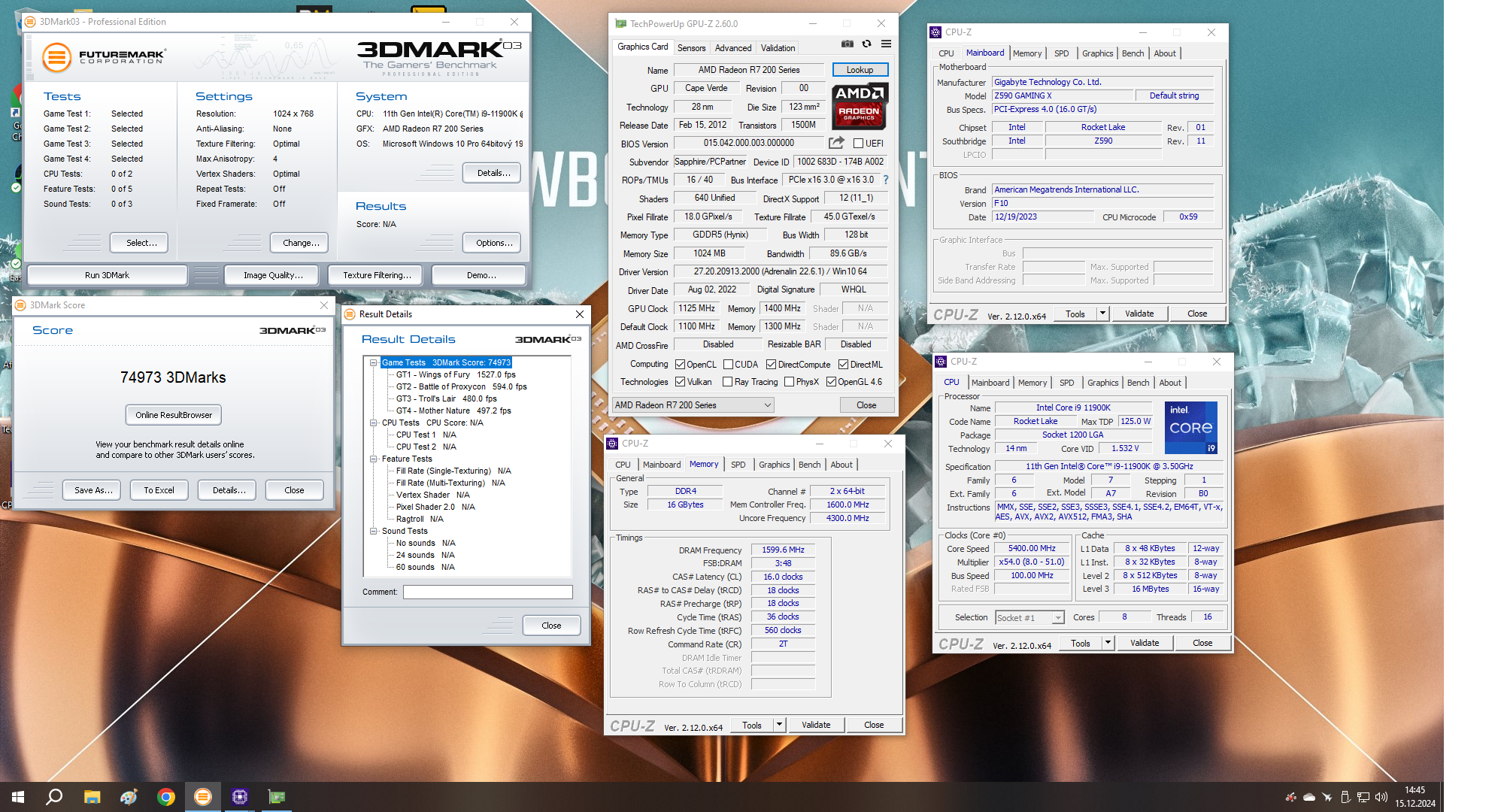This screenshot has width=1504, height=812.
Task: Click the Run 3DMark button
Action: 107,275
